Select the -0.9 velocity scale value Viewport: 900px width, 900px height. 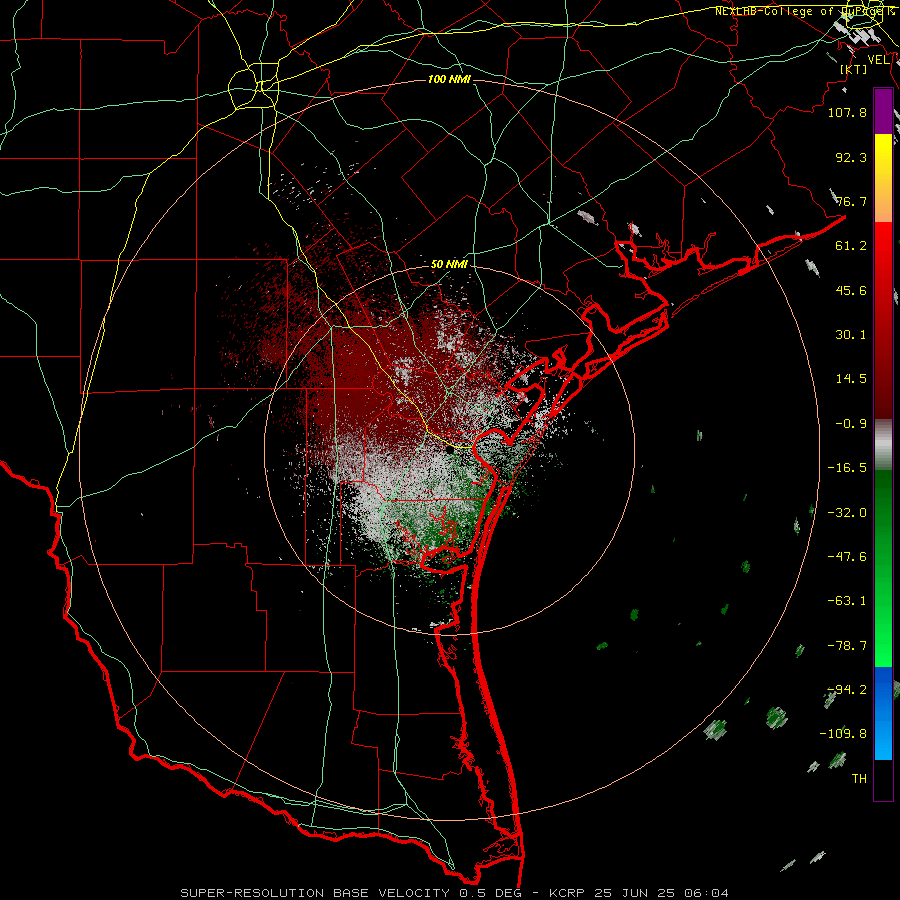pyautogui.click(x=851, y=424)
